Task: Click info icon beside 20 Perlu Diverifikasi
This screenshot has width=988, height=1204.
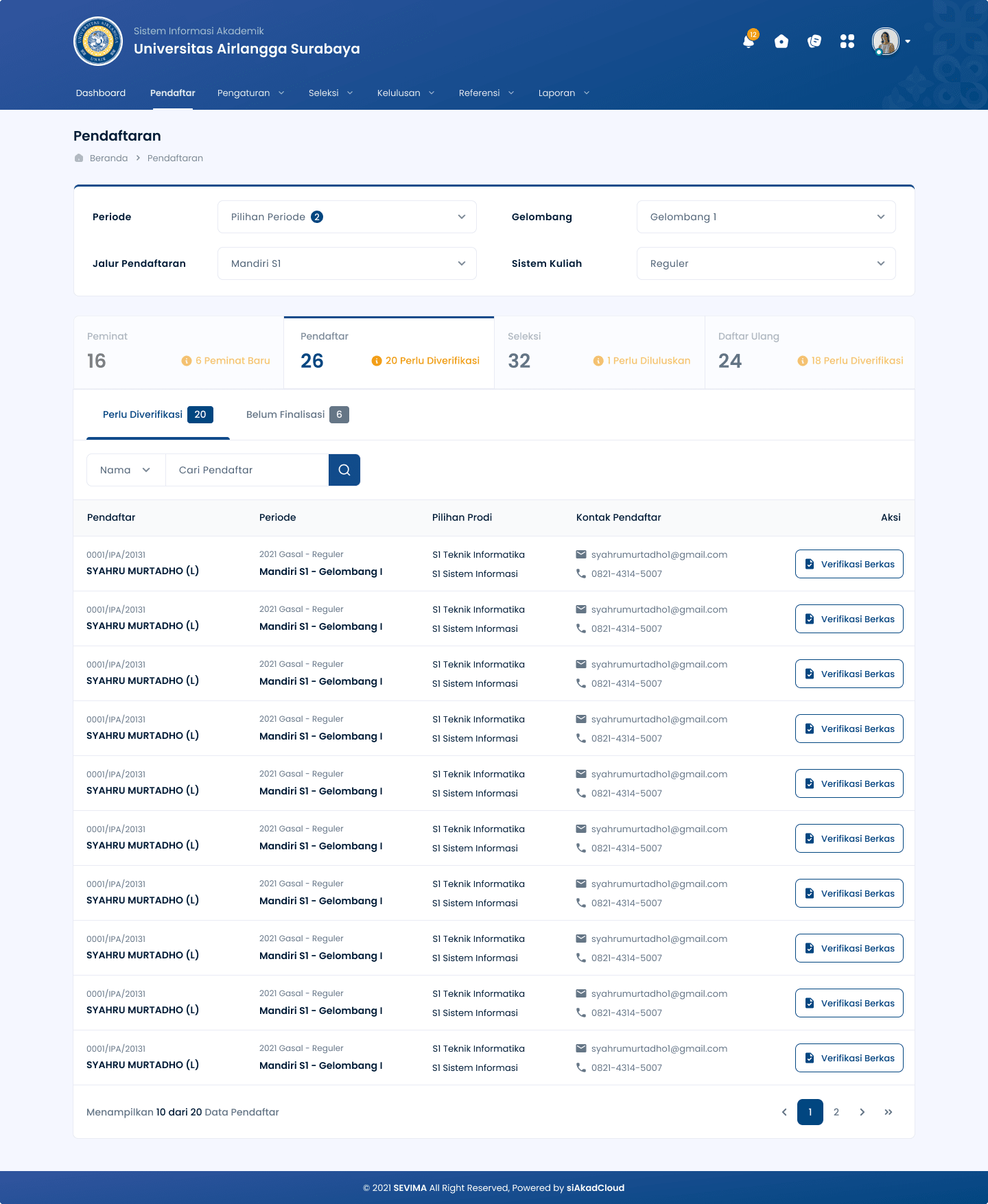Action: click(377, 361)
